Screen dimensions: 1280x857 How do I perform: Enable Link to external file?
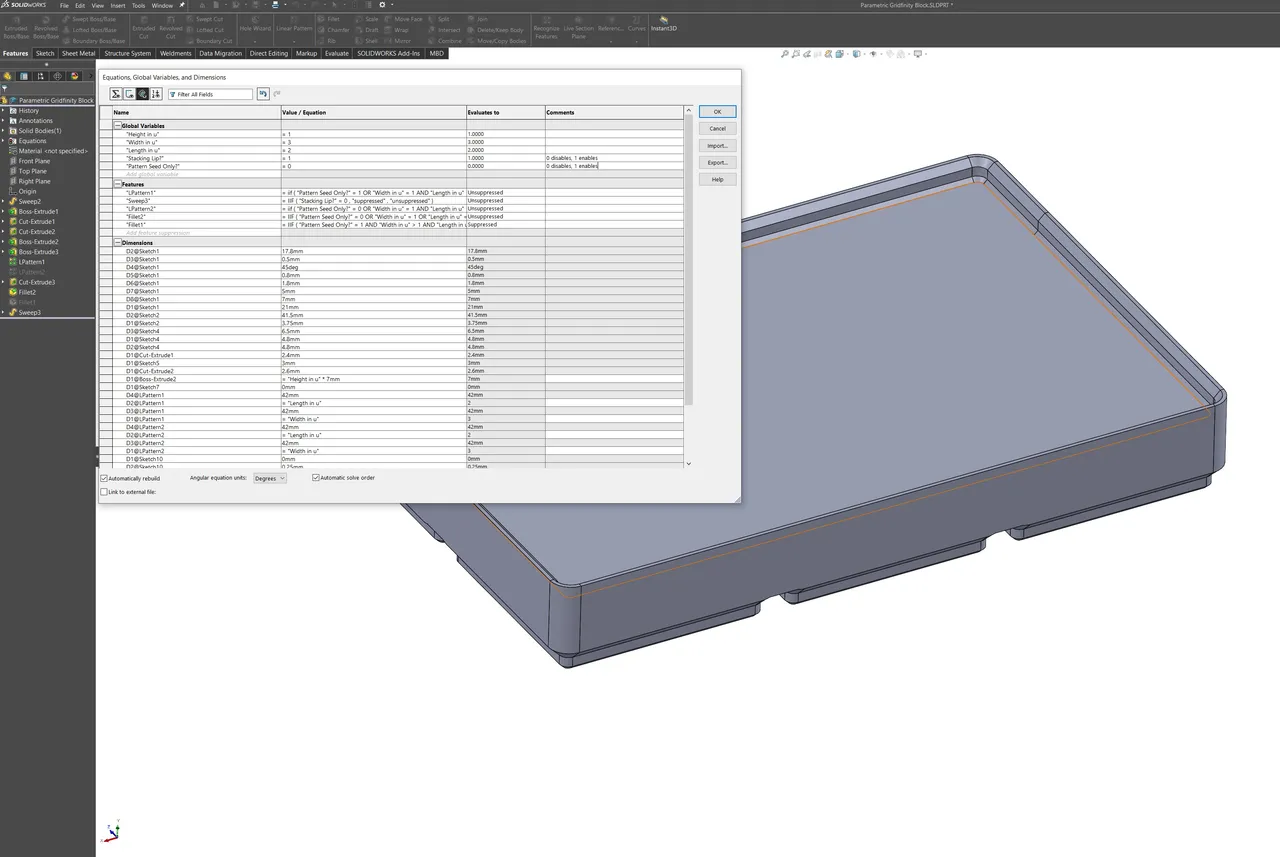click(103, 491)
